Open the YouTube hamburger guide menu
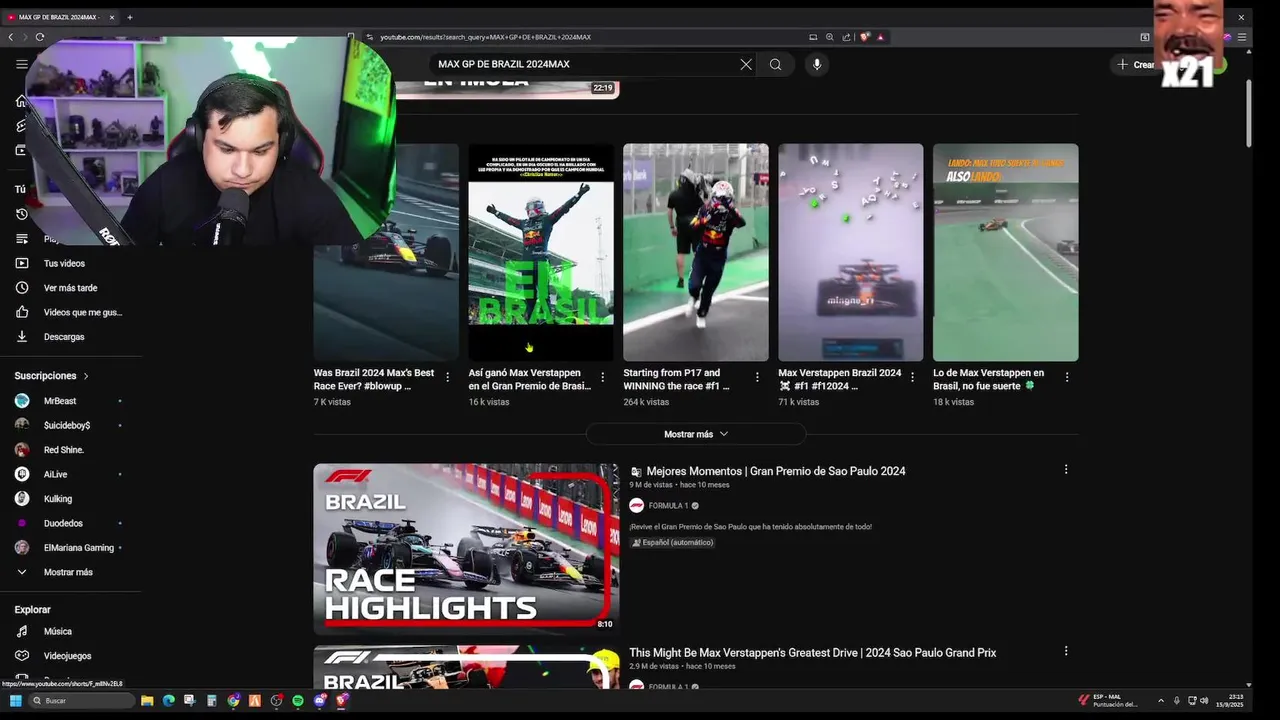 tap(22, 64)
